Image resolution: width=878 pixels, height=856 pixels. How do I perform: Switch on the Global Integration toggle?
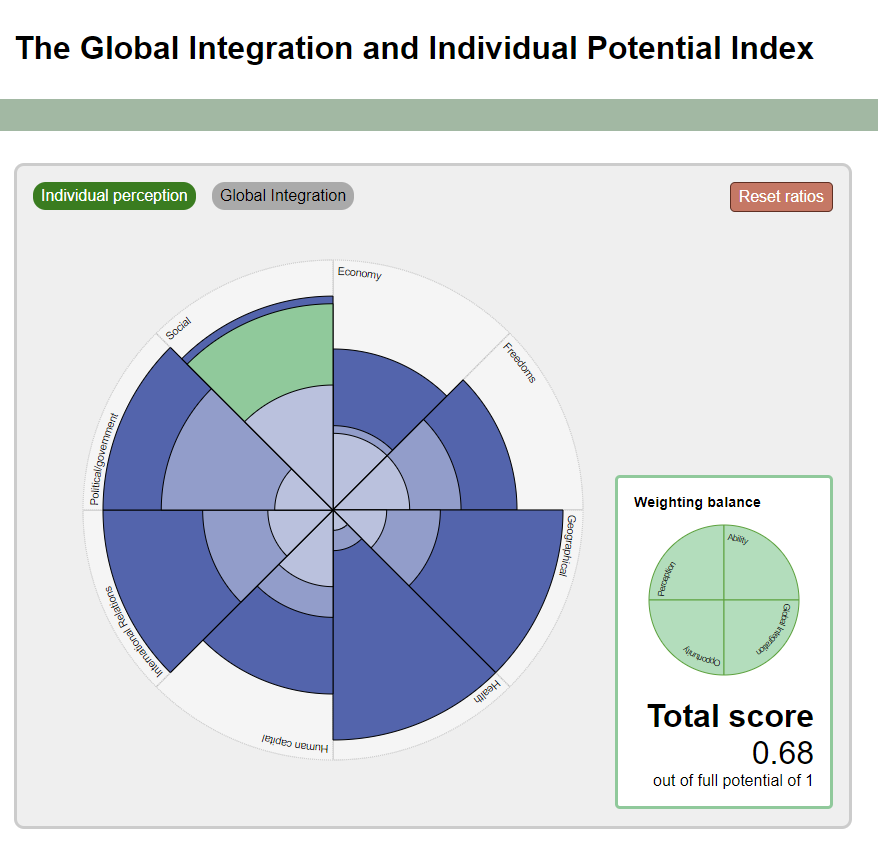point(283,196)
